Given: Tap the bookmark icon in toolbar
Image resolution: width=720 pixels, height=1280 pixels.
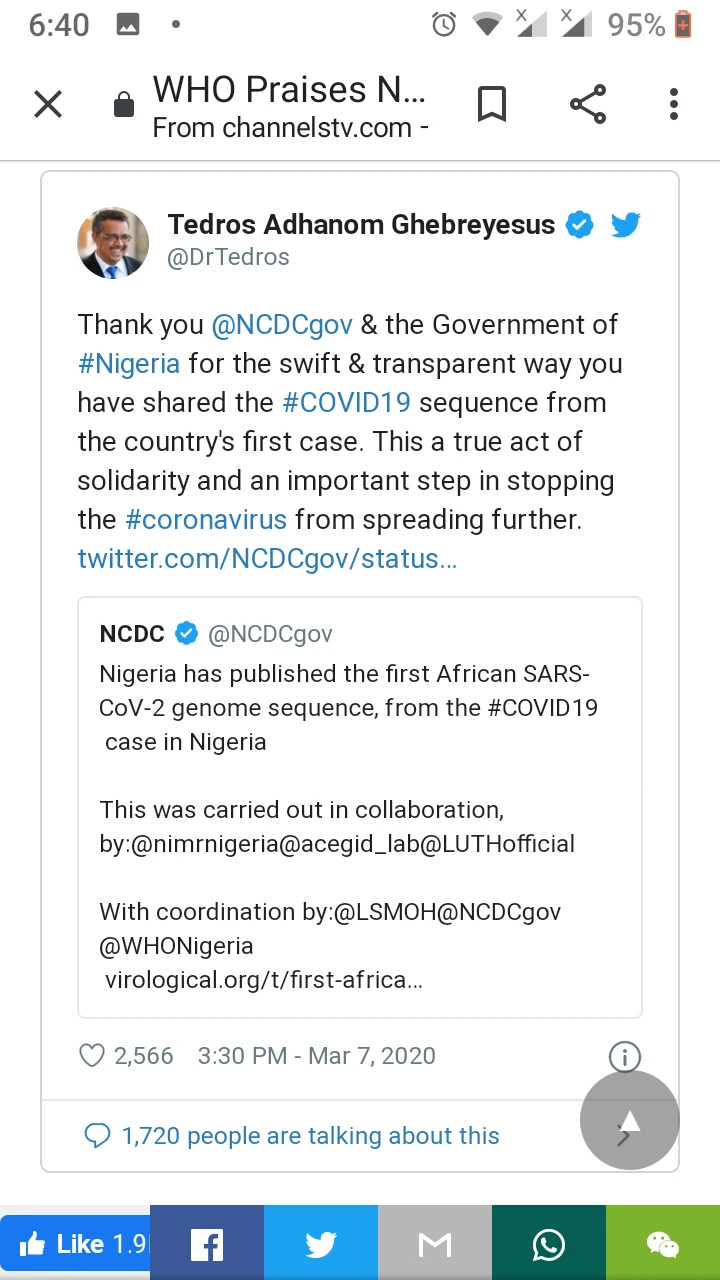Looking at the screenshot, I should [491, 104].
